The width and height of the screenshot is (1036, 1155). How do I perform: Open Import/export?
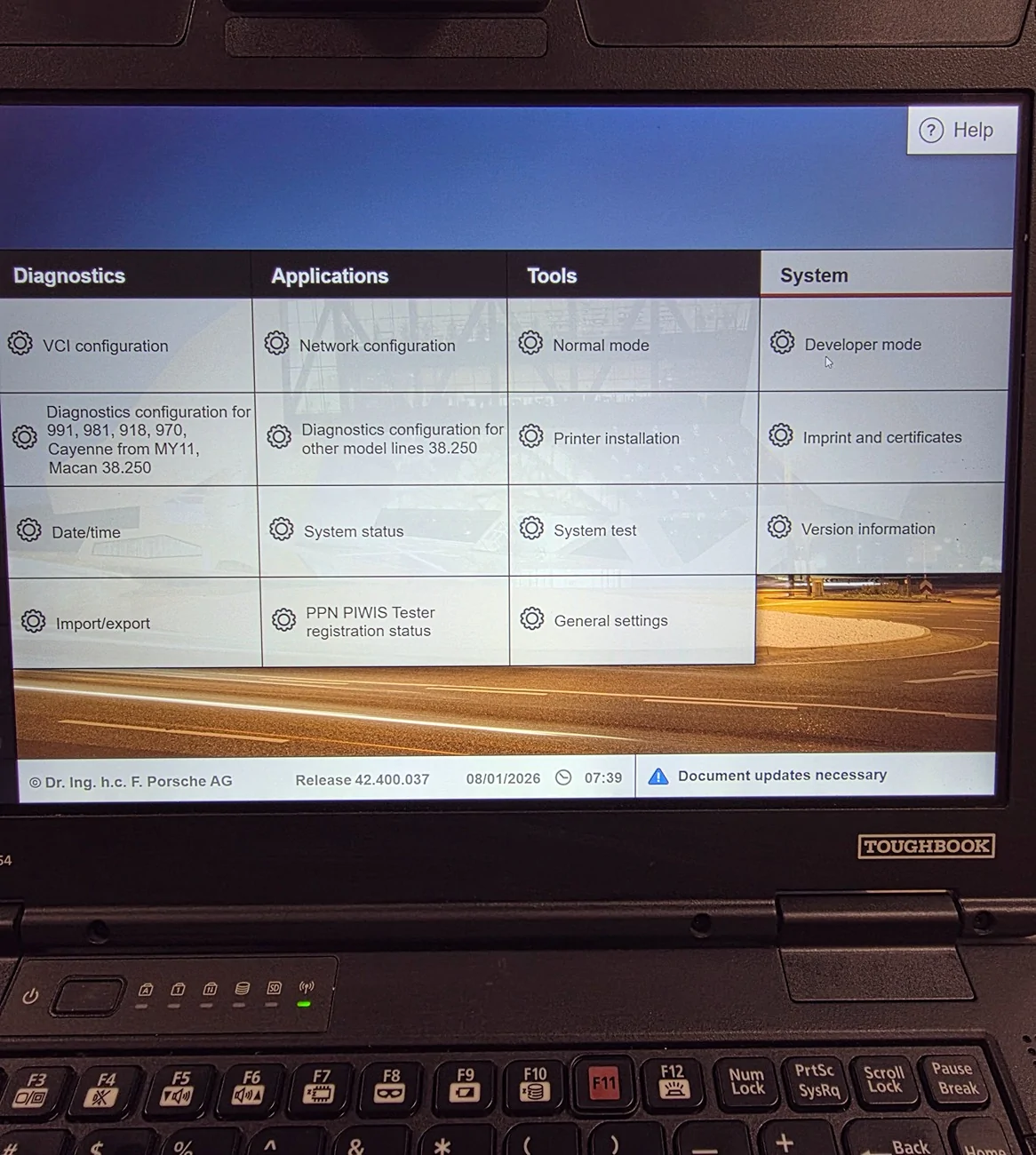135,623
